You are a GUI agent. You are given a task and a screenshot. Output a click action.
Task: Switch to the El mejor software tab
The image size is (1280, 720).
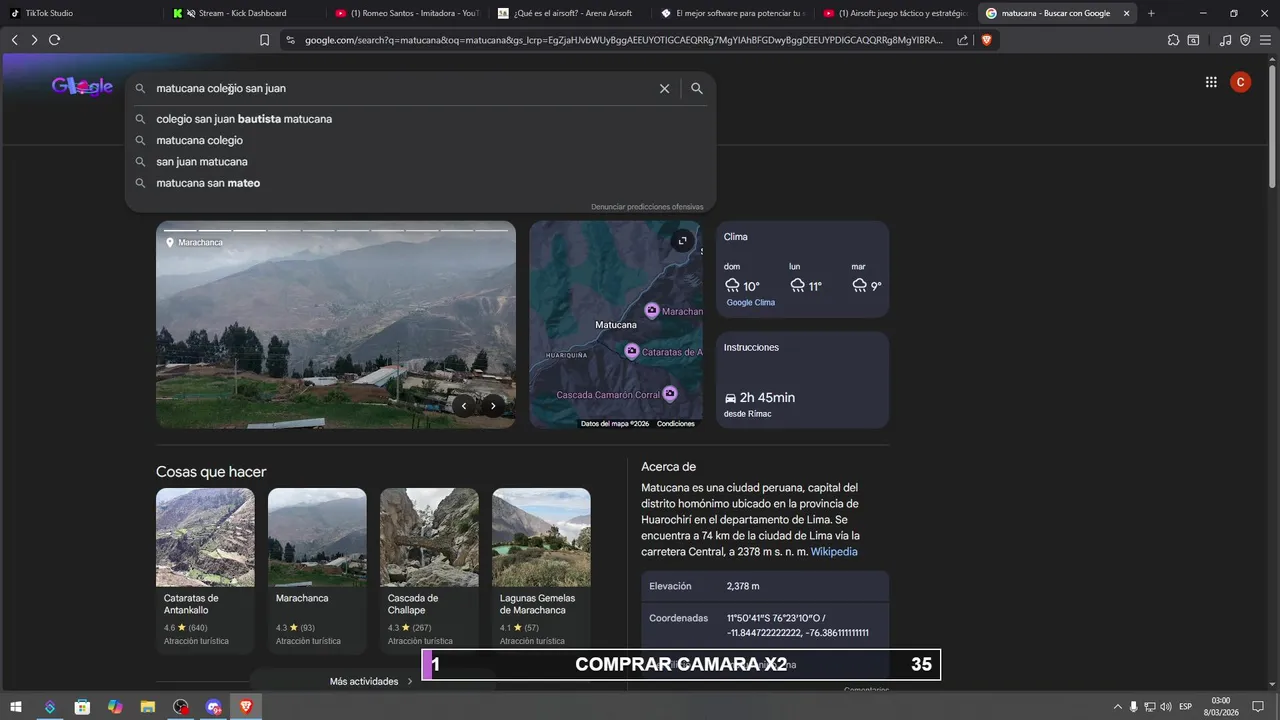tap(733, 13)
